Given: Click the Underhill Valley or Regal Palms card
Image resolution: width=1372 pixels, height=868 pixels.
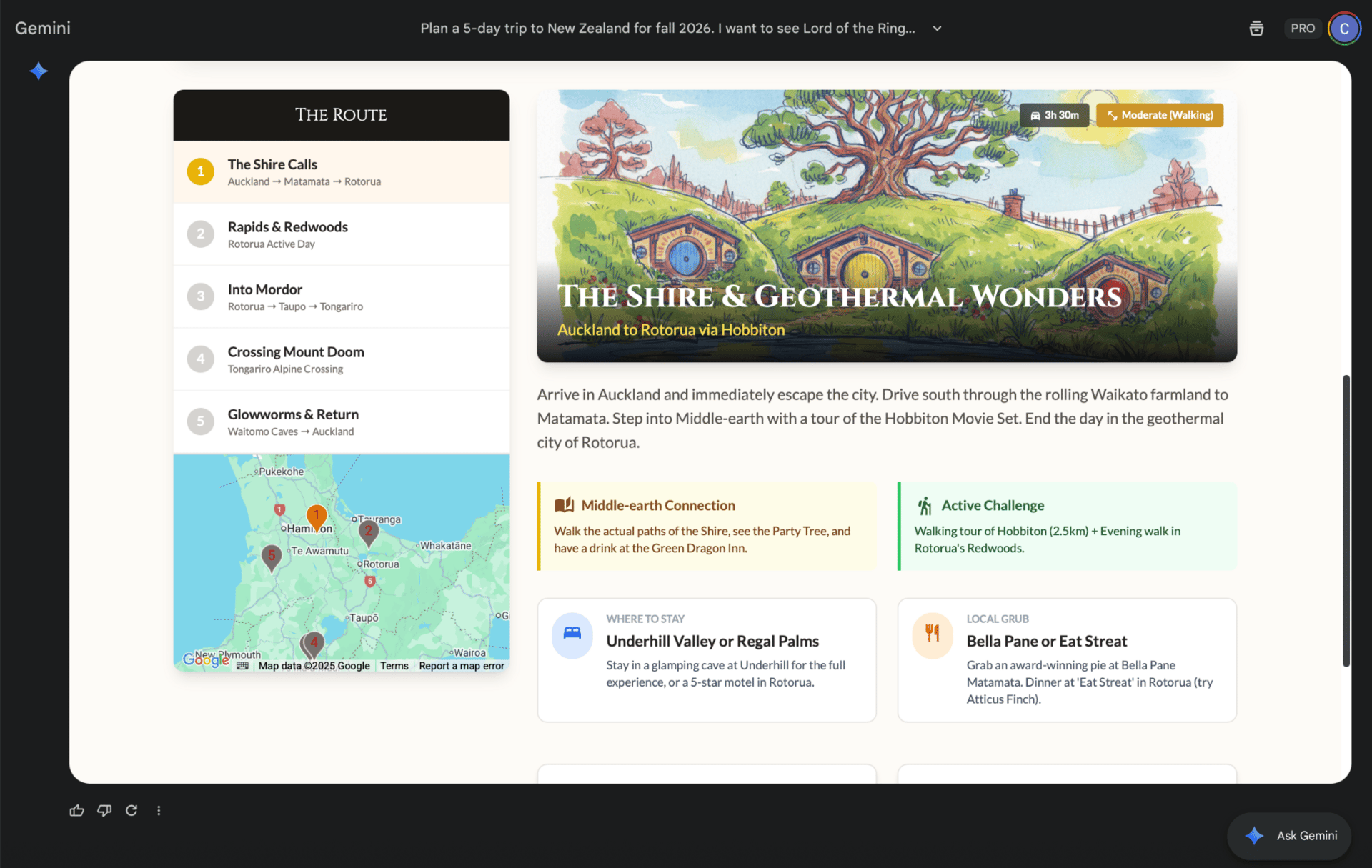Looking at the screenshot, I should pyautogui.click(x=706, y=659).
